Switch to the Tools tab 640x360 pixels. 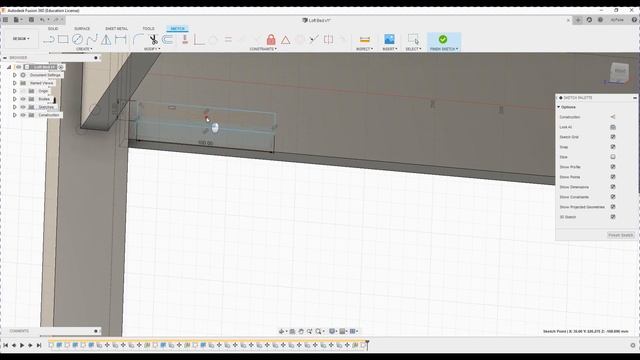click(149, 29)
